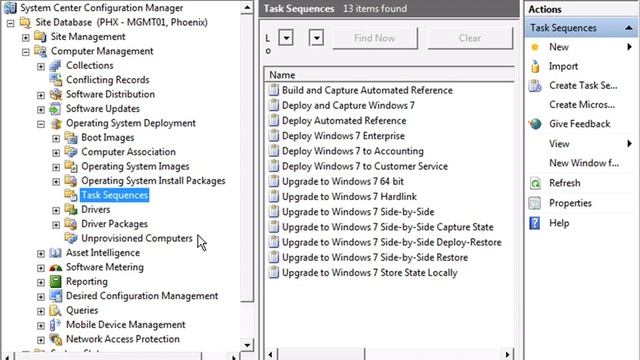Click the Operating System Deployment icon
This screenshot has width=640, height=360.
pyautogui.click(x=56, y=123)
